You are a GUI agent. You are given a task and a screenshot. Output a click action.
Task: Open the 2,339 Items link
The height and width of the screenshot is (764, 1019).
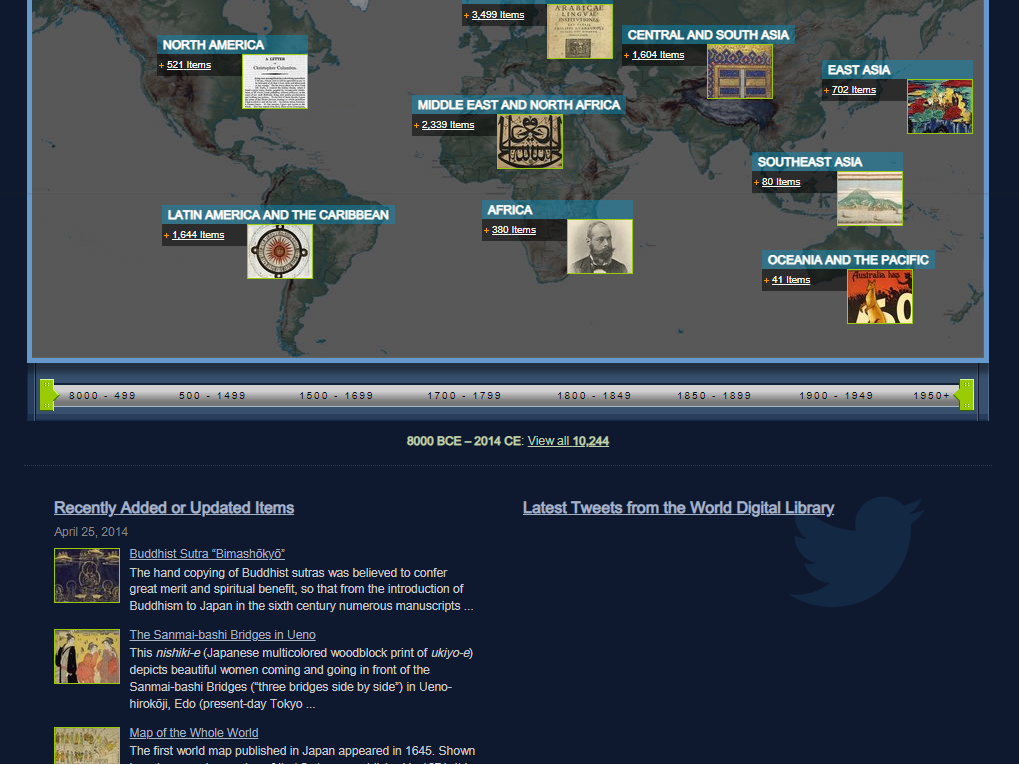click(448, 125)
